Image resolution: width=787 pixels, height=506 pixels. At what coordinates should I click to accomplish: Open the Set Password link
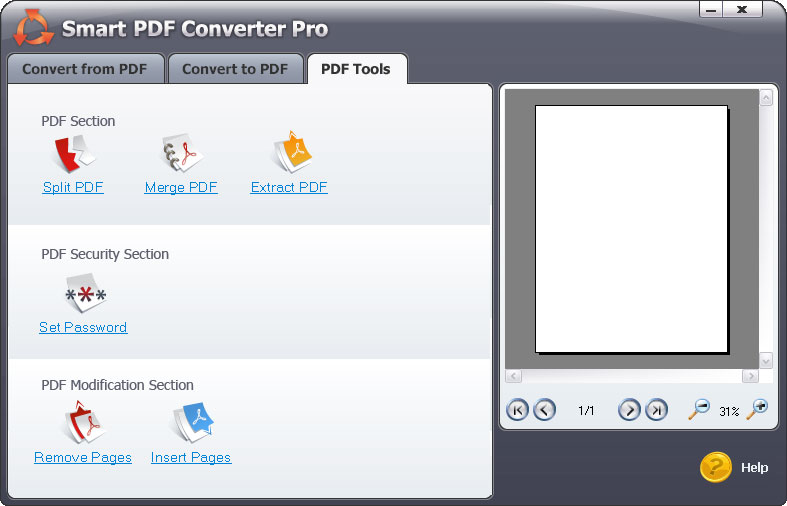pos(83,327)
